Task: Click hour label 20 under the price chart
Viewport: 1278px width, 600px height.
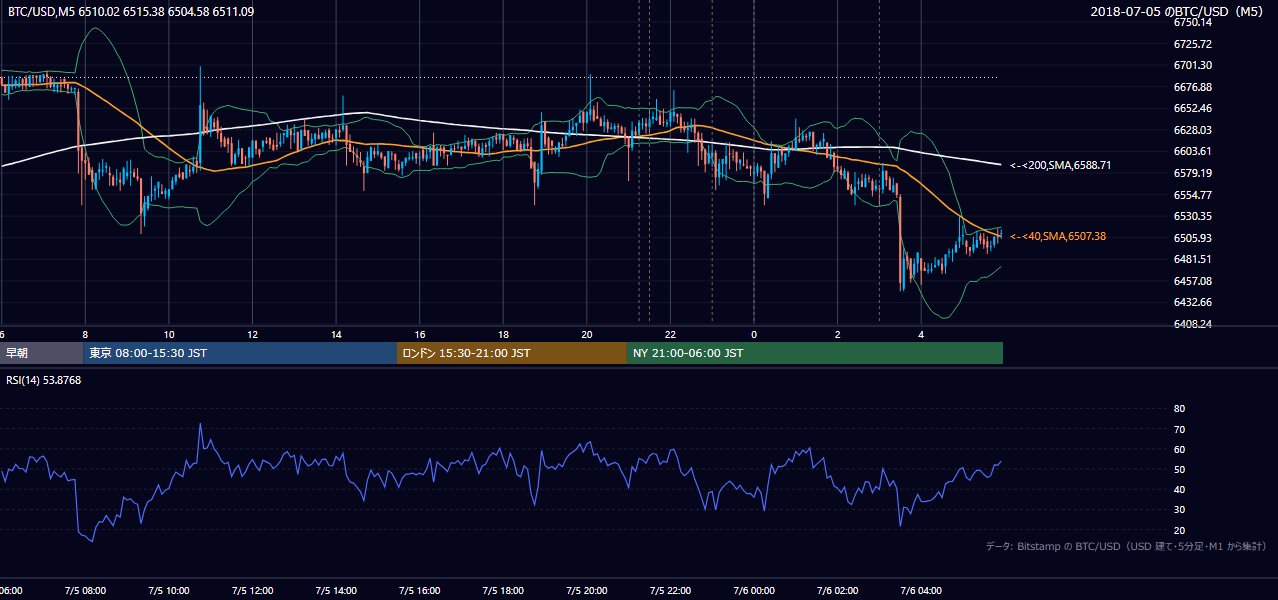Action: tap(587, 334)
